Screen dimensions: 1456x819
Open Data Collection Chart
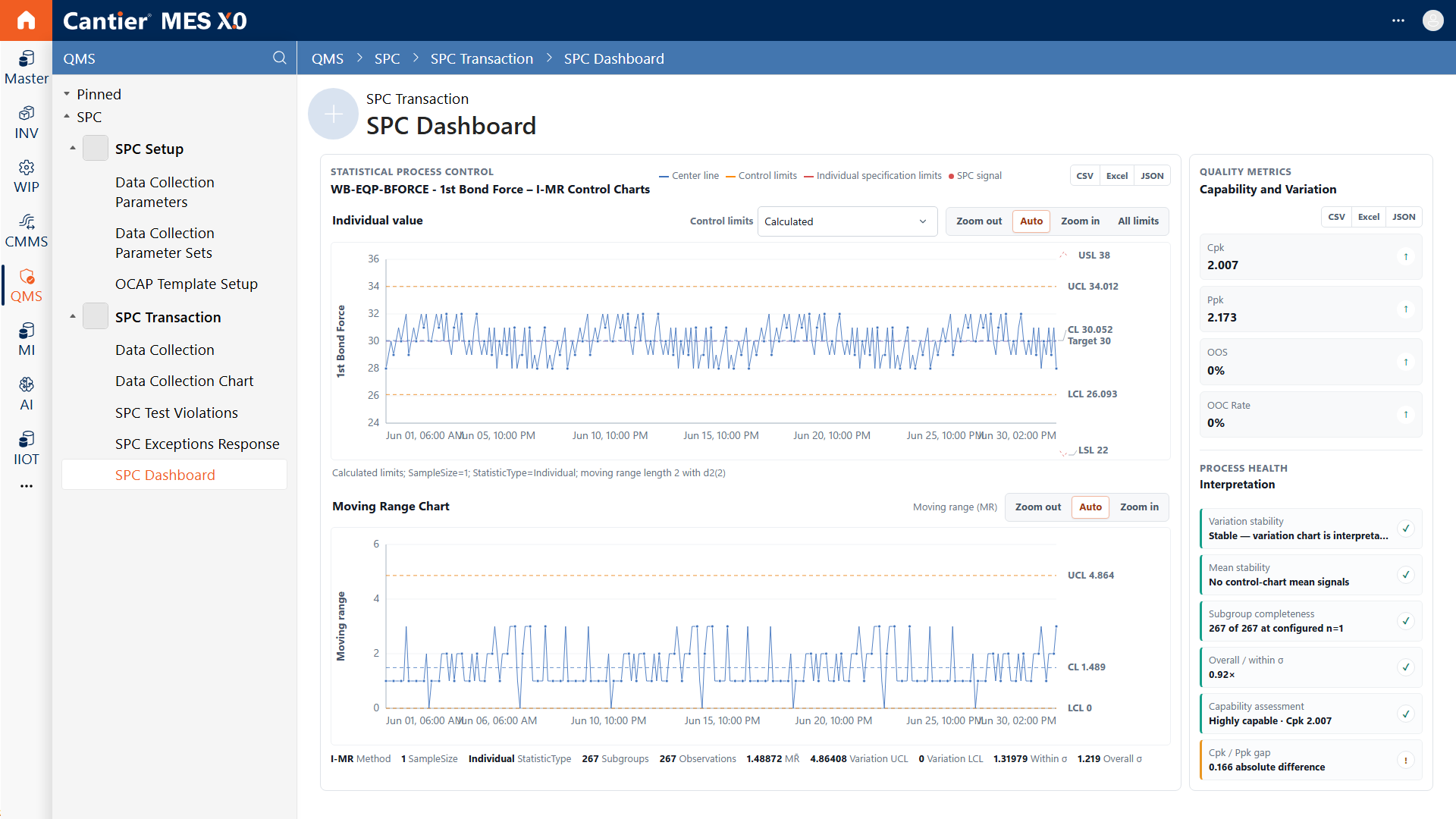click(x=184, y=381)
